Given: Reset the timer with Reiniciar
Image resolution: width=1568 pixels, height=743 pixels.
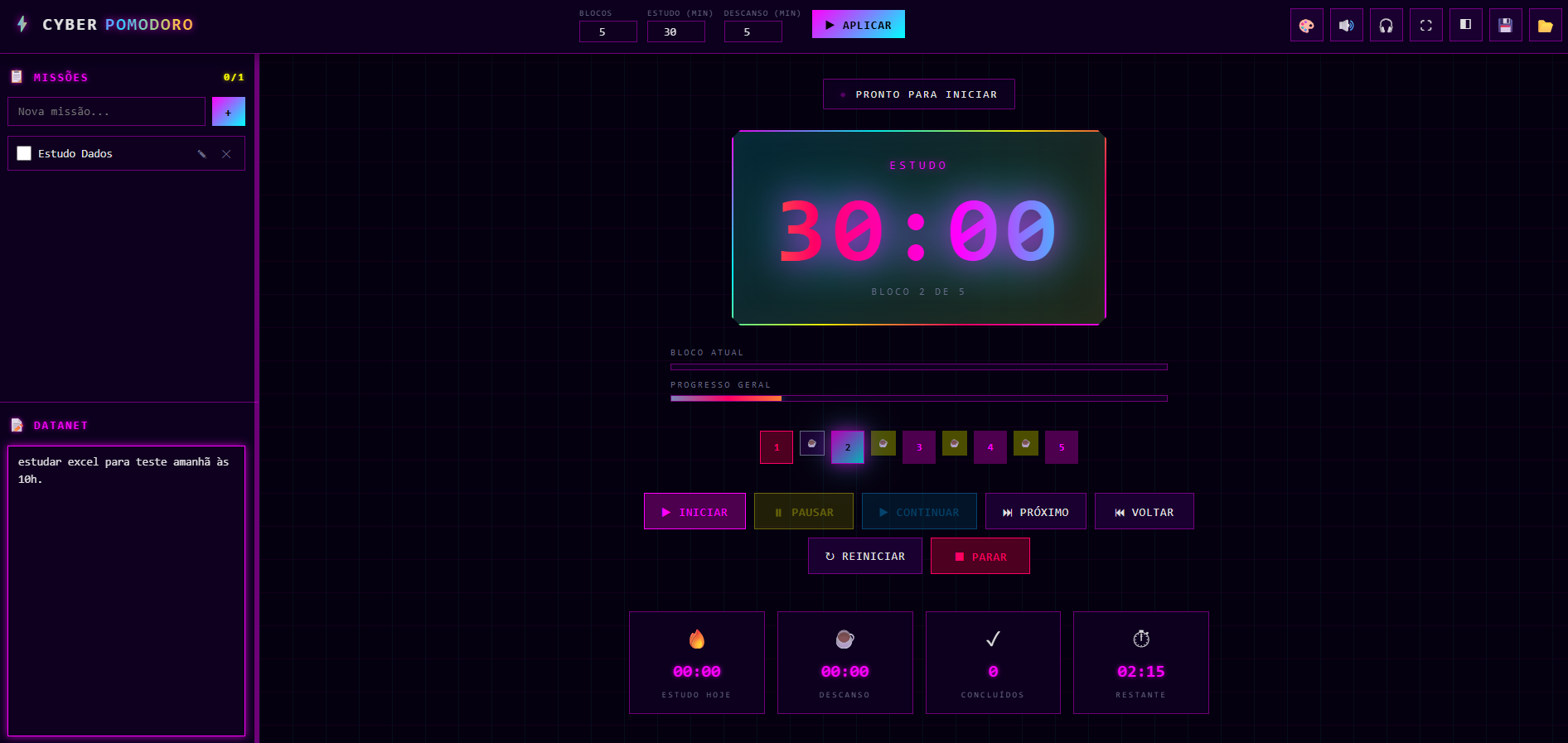Looking at the screenshot, I should 864,556.
